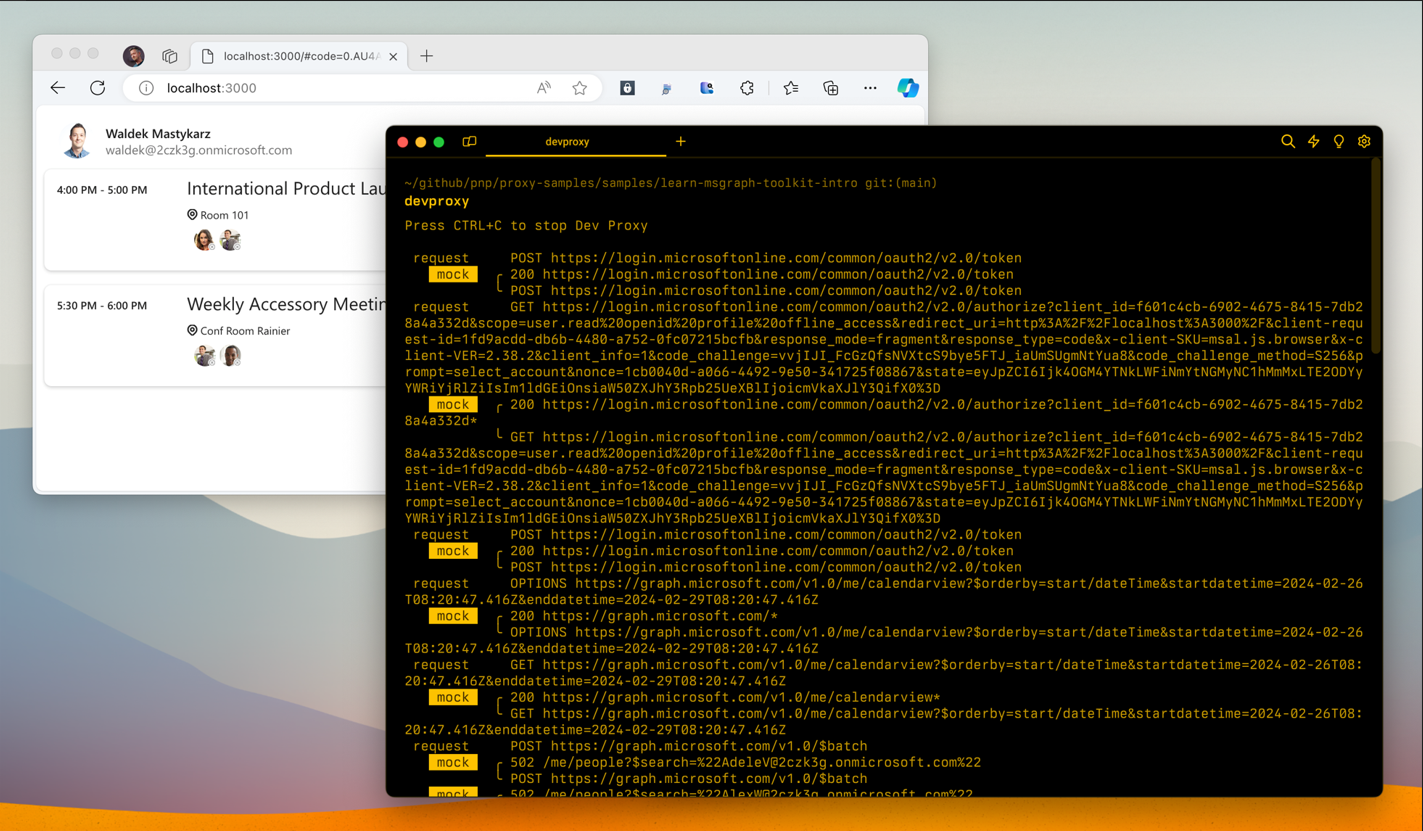Open the favorites star-list icon in toolbar

tap(790, 88)
